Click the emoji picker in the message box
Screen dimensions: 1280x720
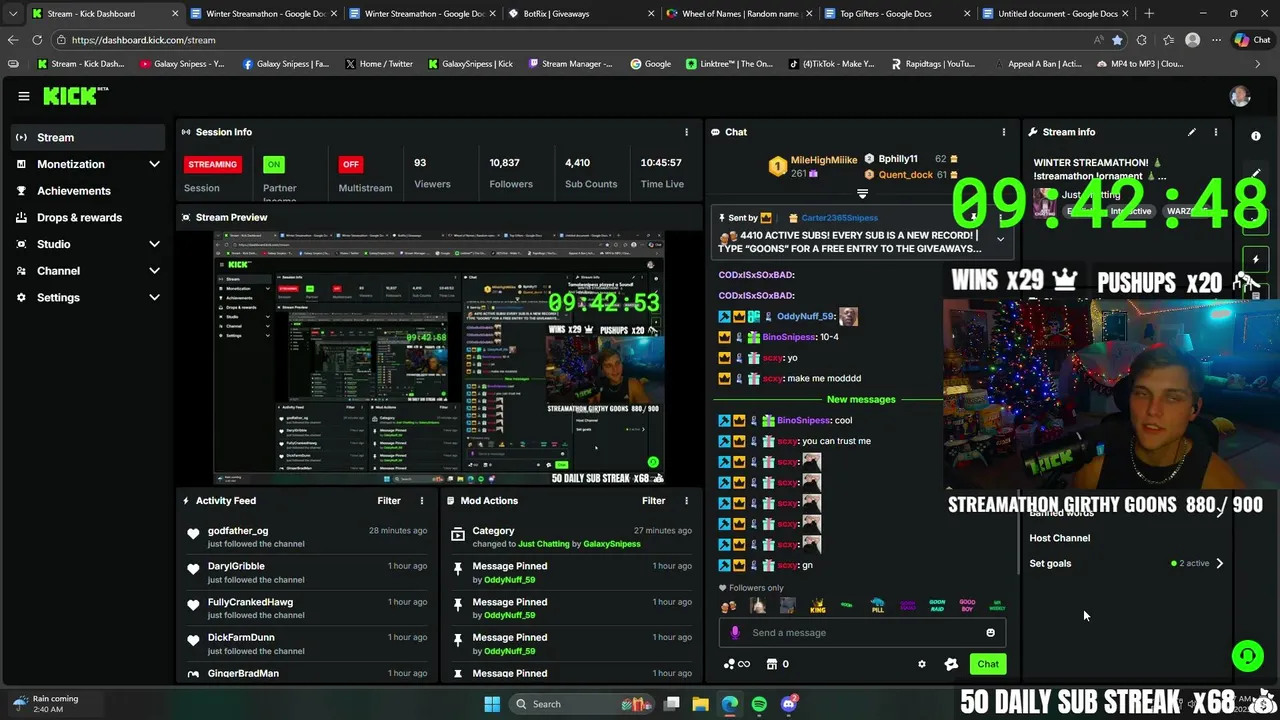pyautogui.click(x=990, y=633)
